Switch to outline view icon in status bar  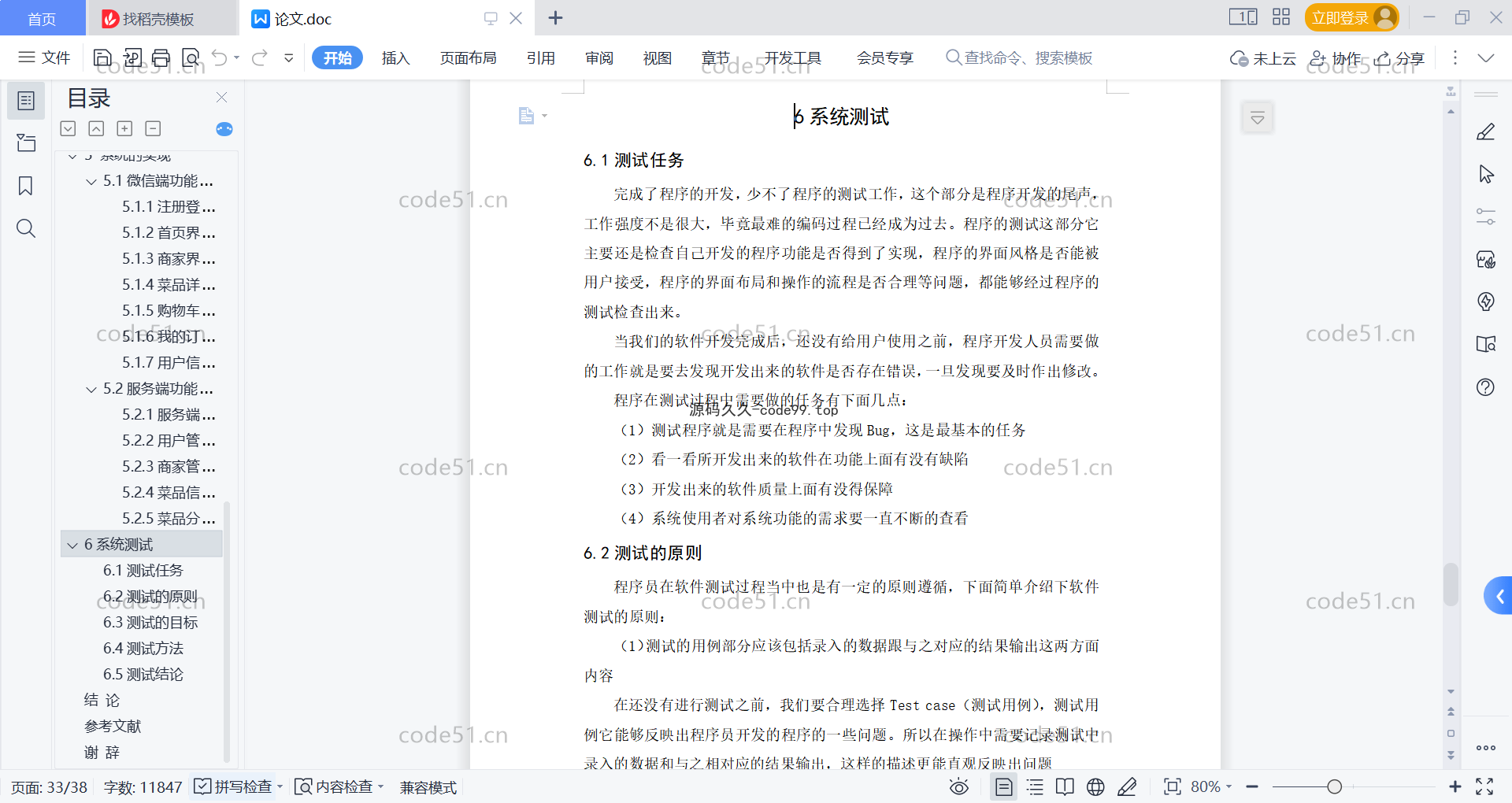coord(1035,786)
